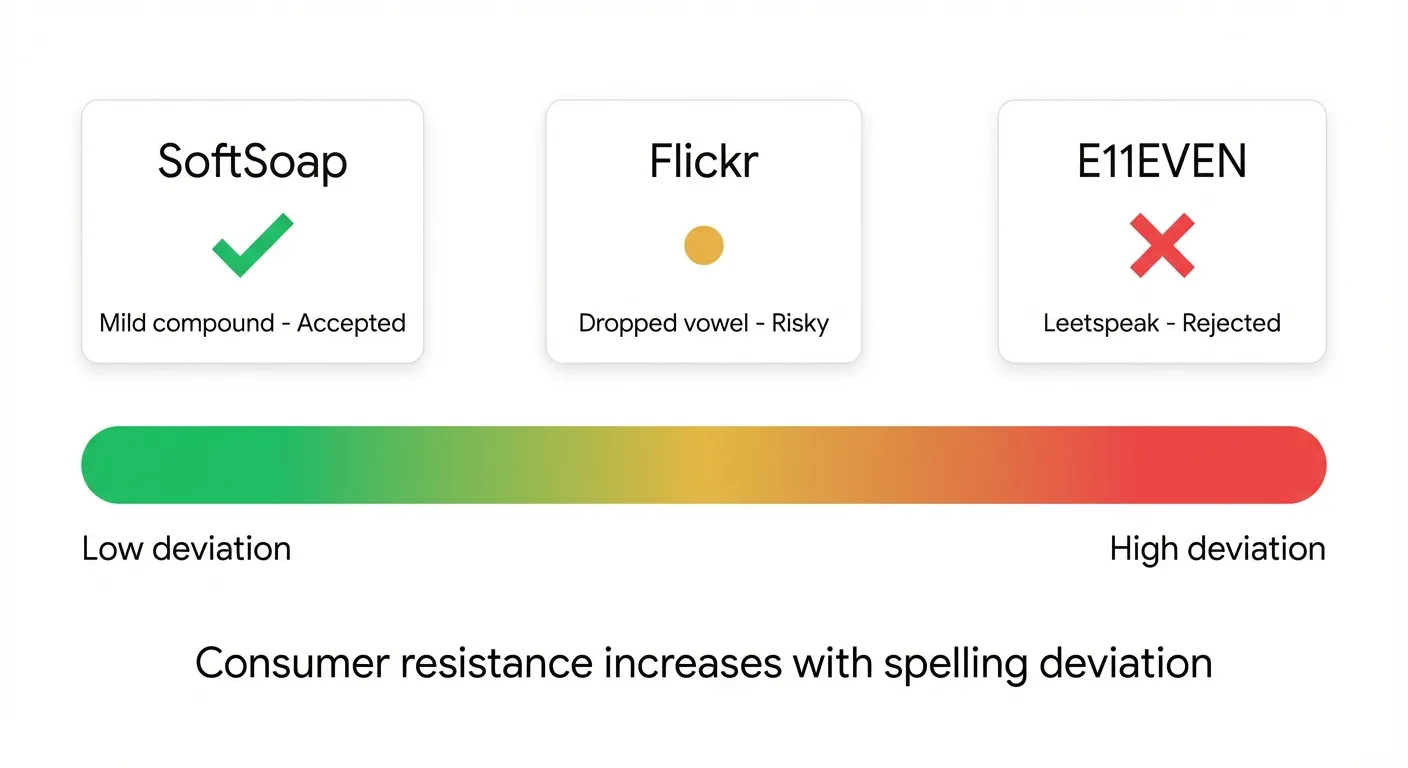Select the E11EVEN card title

[x=1162, y=162]
